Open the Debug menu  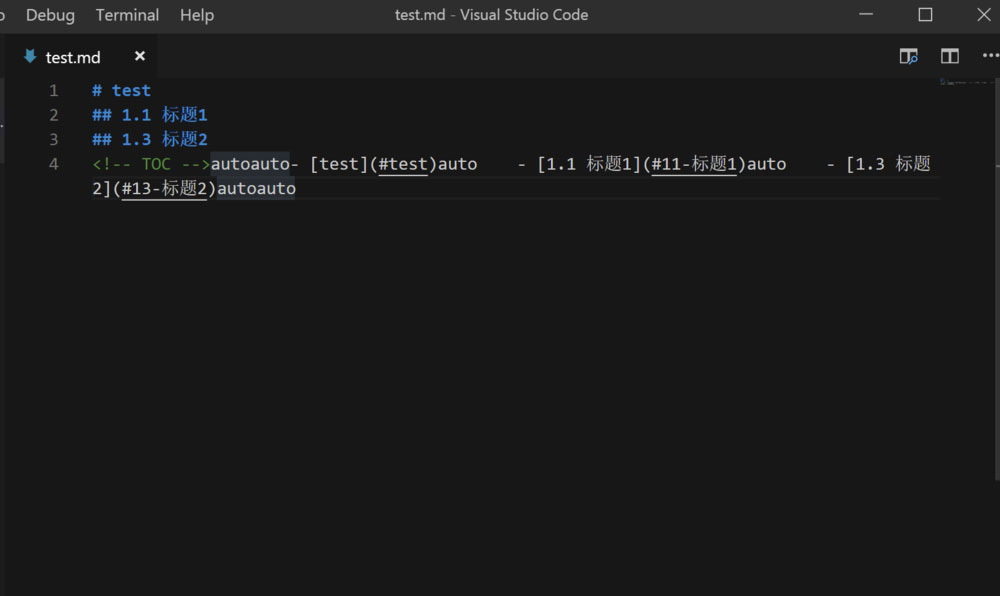coord(50,14)
